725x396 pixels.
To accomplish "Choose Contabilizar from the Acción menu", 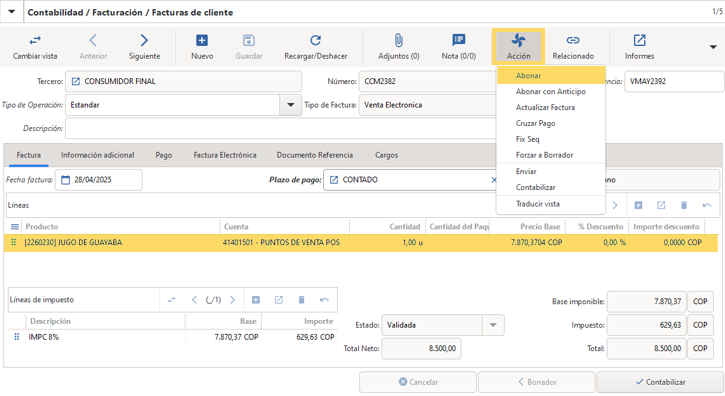I will tap(551, 187).
